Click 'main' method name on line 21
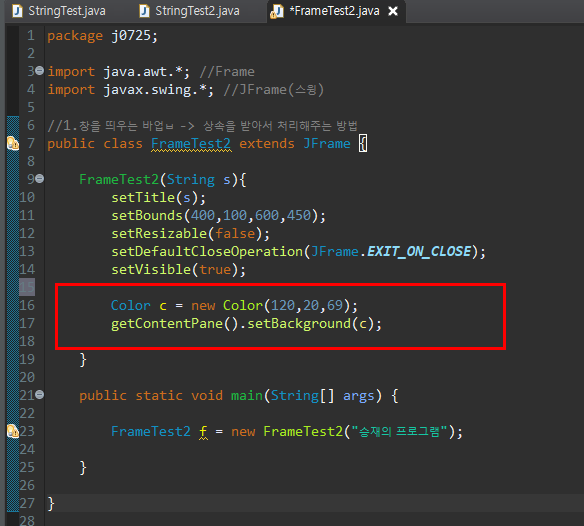584x526 pixels. pos(247,396)
